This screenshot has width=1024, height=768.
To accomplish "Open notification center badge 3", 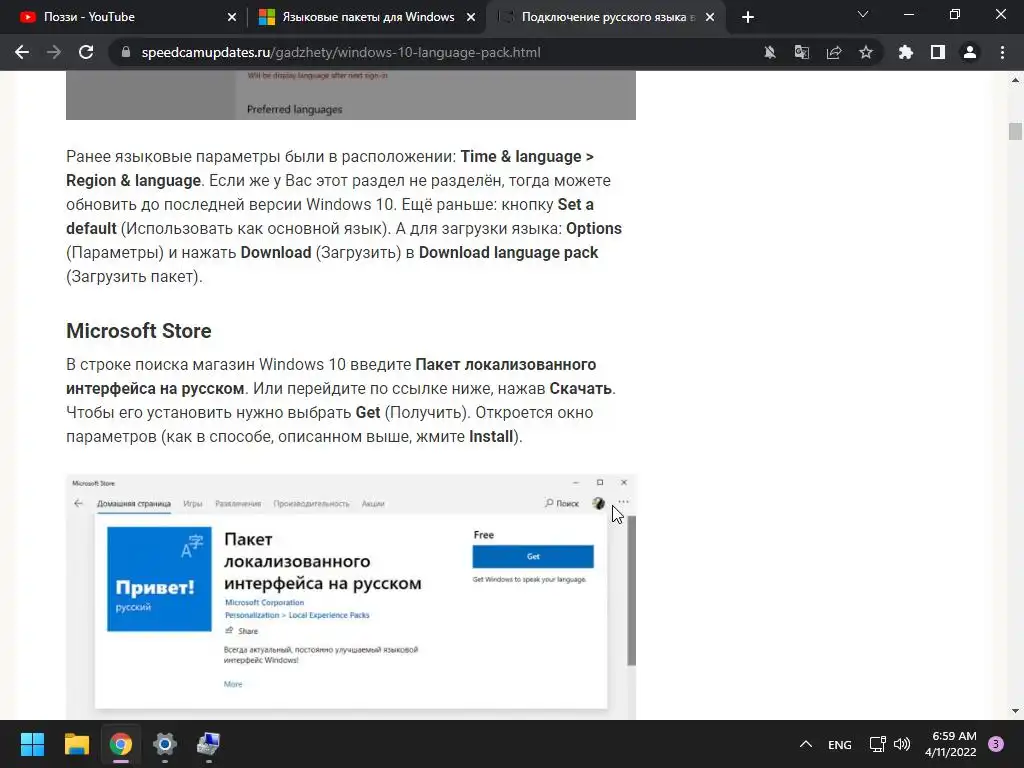I will pos(996,744).
